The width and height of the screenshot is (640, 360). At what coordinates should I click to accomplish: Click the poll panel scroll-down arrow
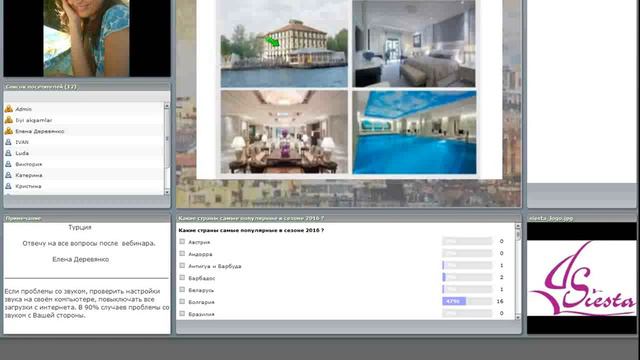coord(518,317)
